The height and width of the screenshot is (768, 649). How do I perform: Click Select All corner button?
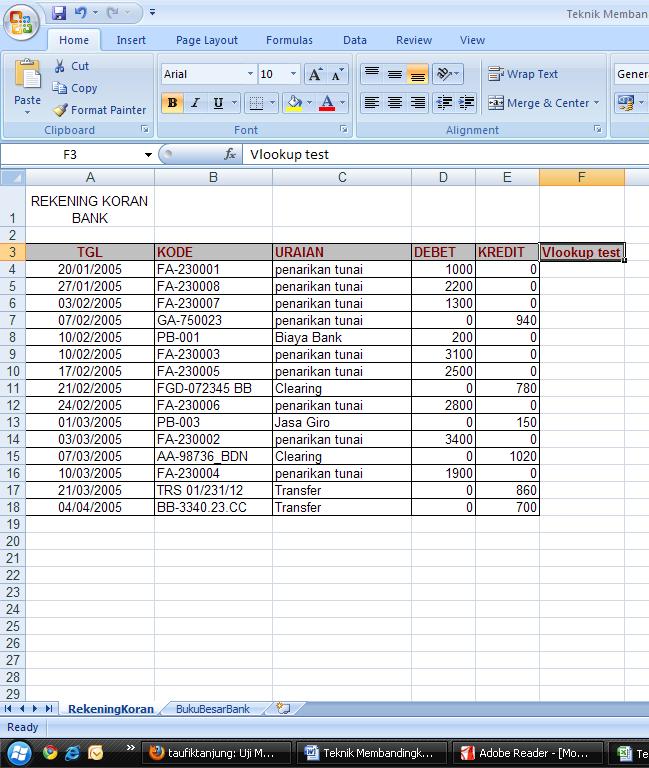click(13, 177)
